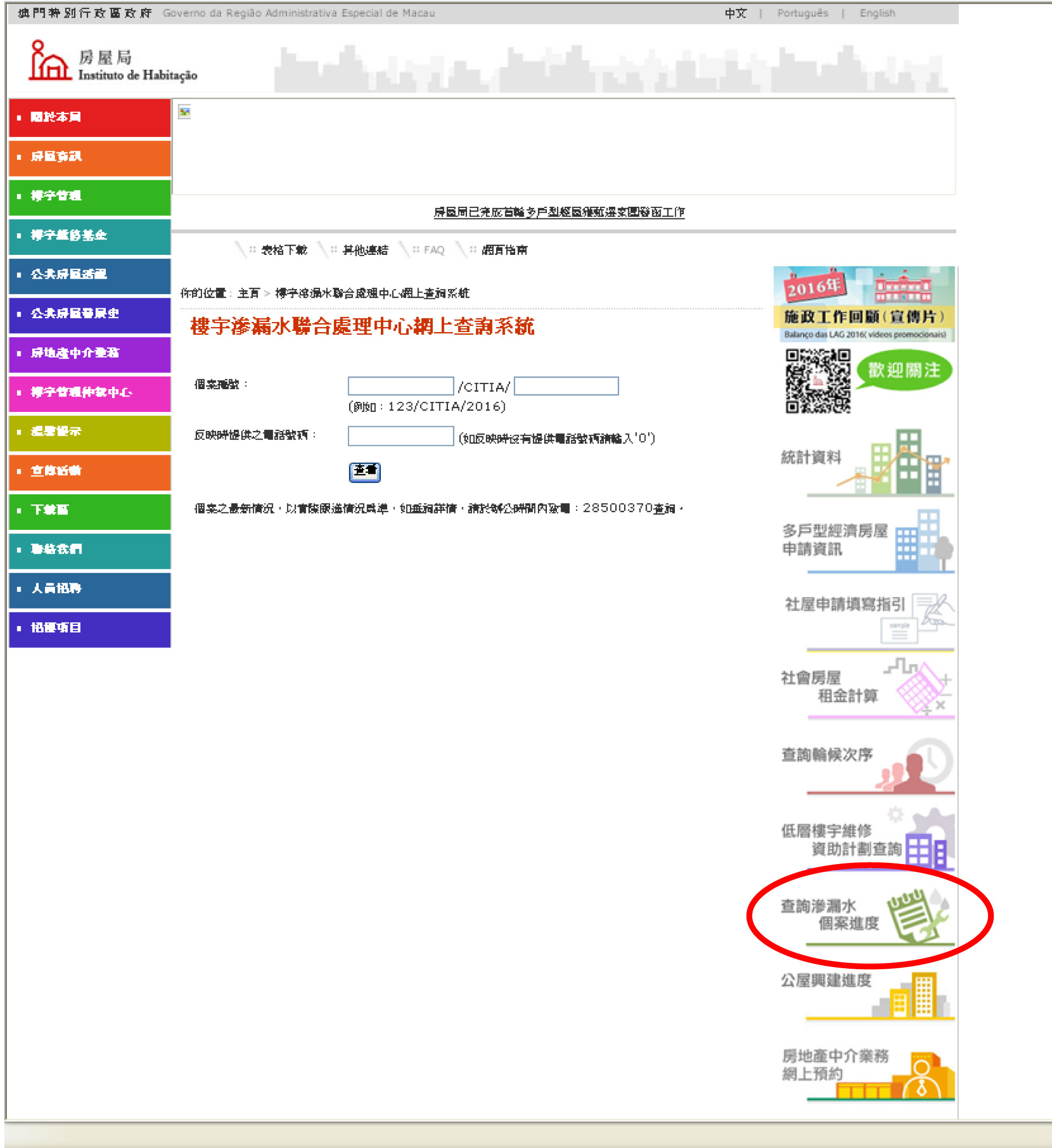The image size is (1052, 1148).
Task: Switch language to English
Action: tap(877, 13)
